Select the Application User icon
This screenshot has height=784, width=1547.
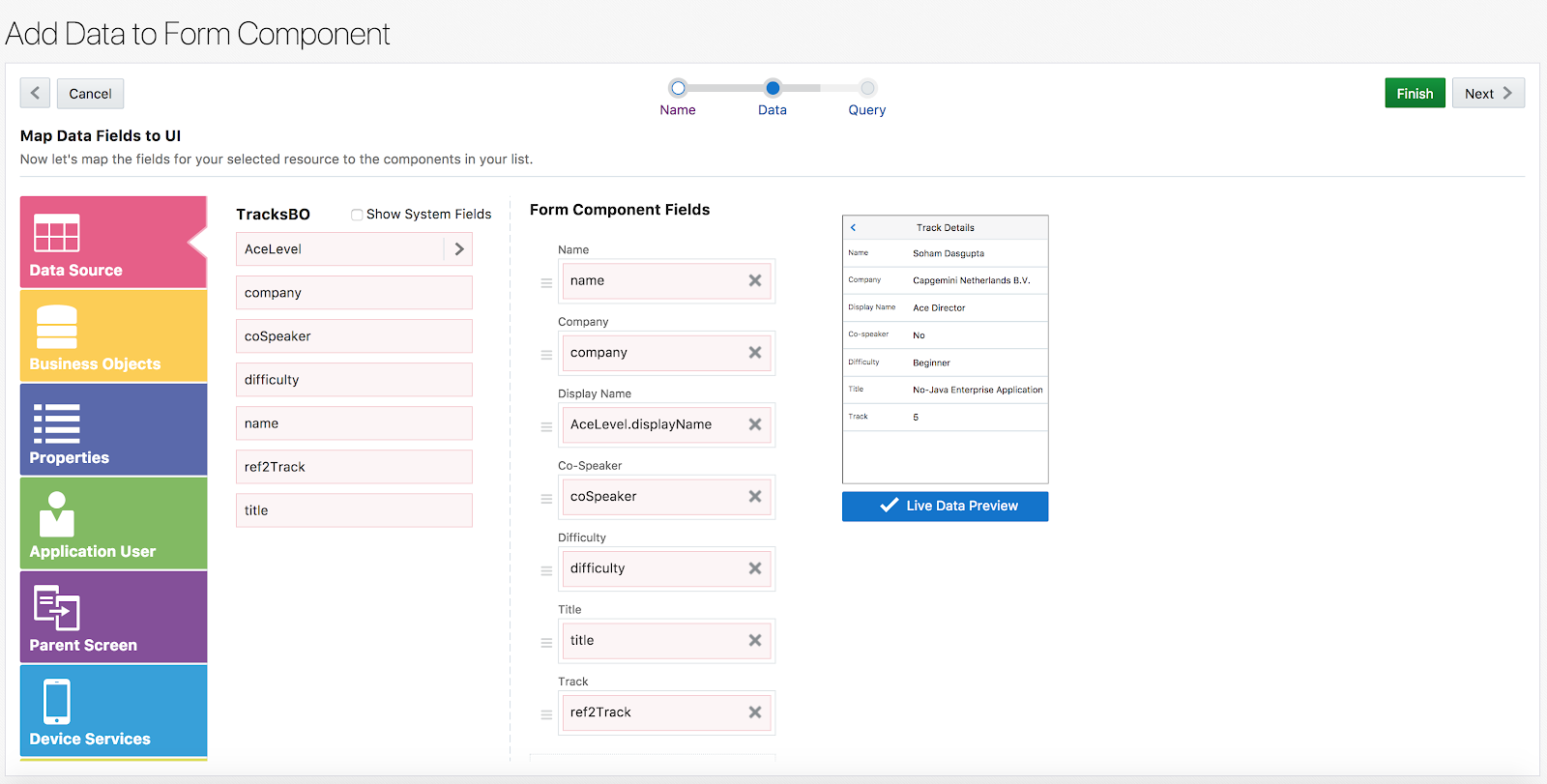point(57,514)
